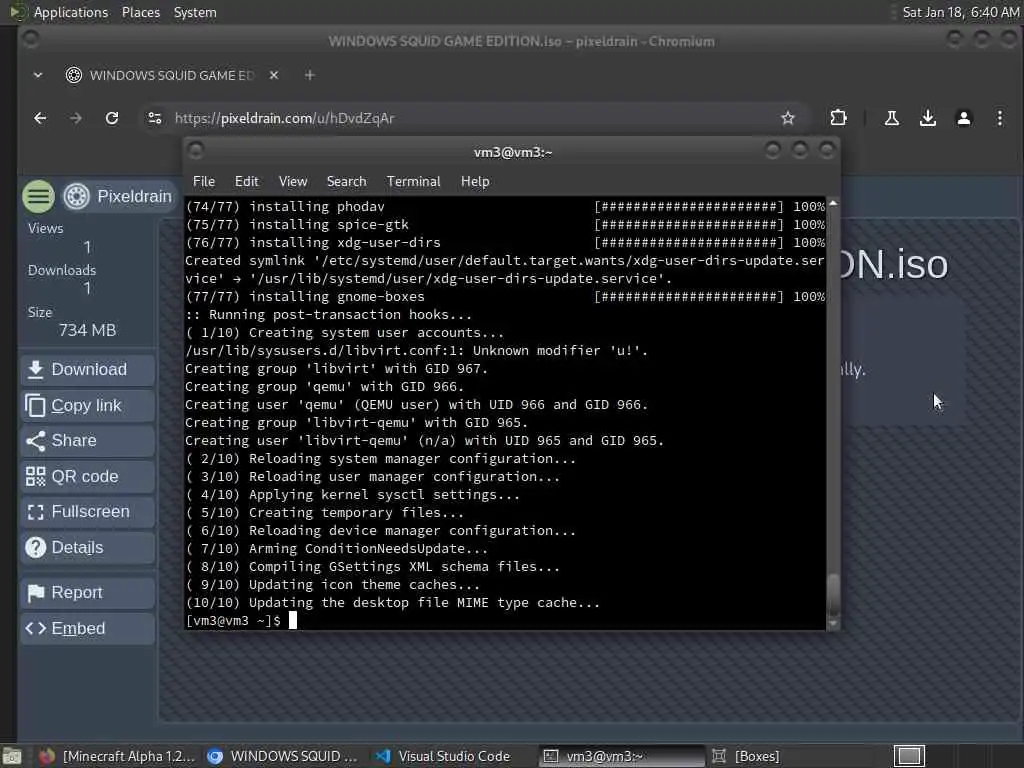Click the Share button
Image resolution: width=1024 pixels, height=768 pixels.
click(x=88, y=441)
